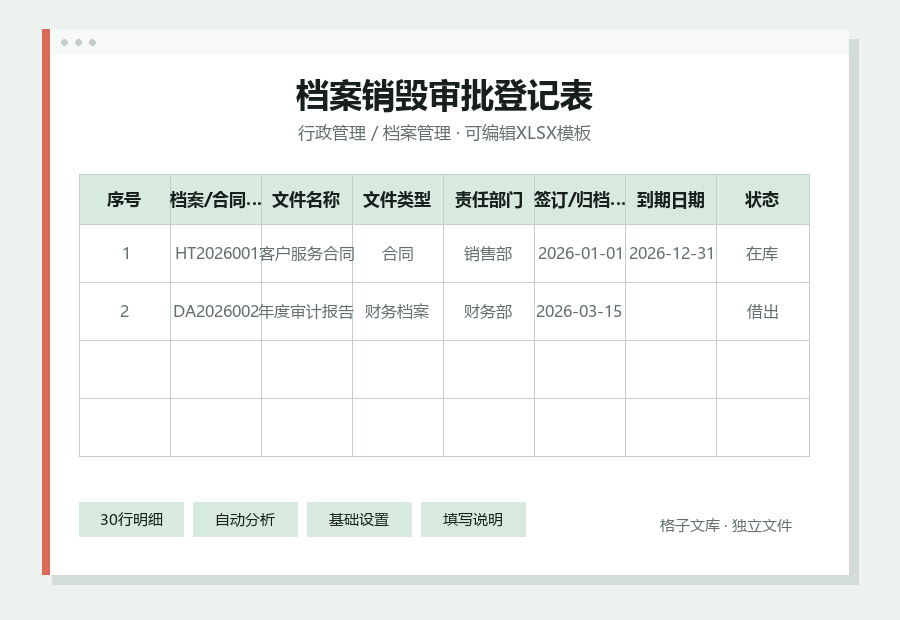
Task: Click the title 档案销毁审批登记表
Action: point(444,96)
